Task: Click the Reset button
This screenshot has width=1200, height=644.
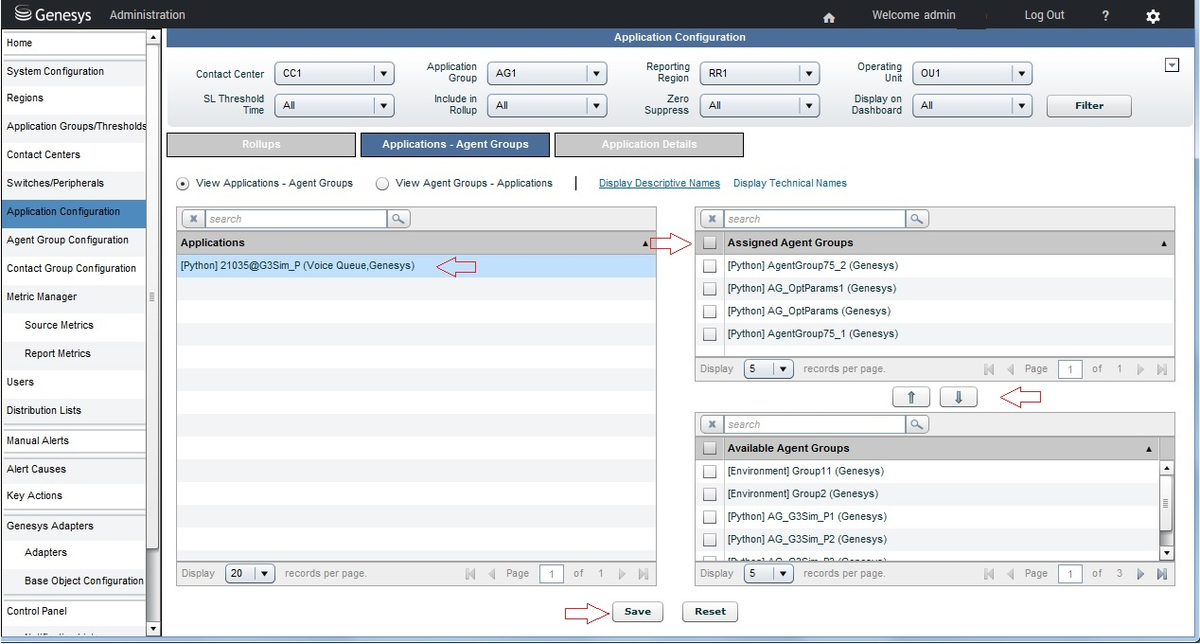Action: pyautogui.click(x=710, y=612)
